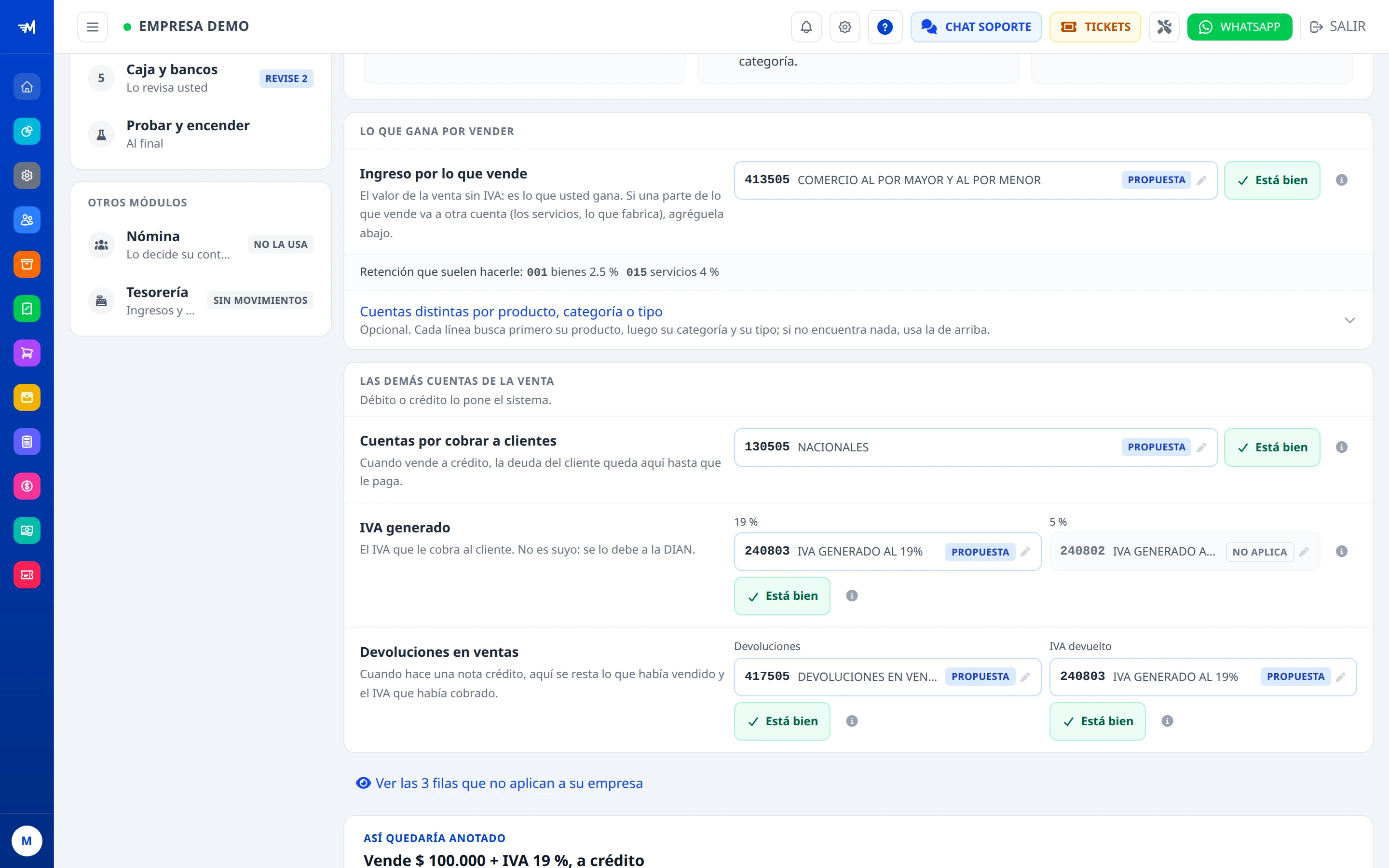
Task: Click the Tickets button
Action: point(1094,27)
